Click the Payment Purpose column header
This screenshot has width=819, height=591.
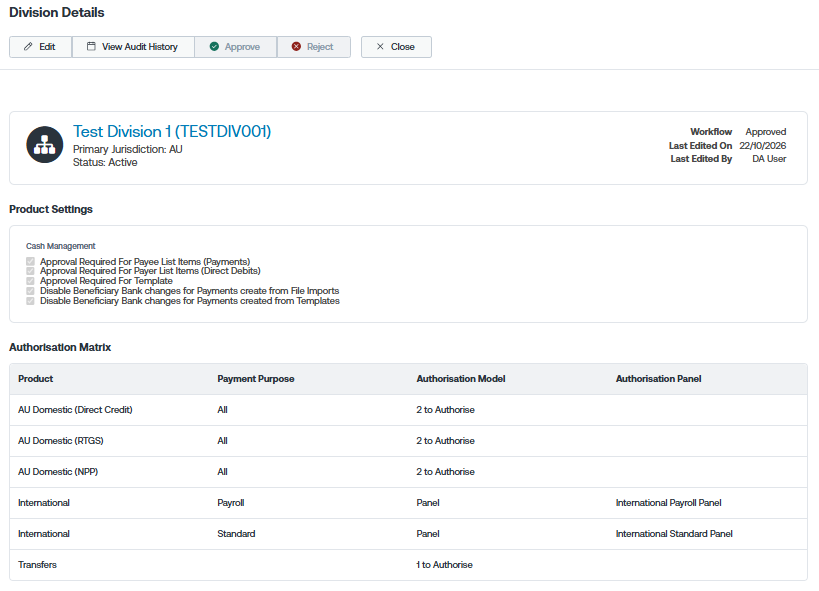pyautogui.click(x=256, y=379)
